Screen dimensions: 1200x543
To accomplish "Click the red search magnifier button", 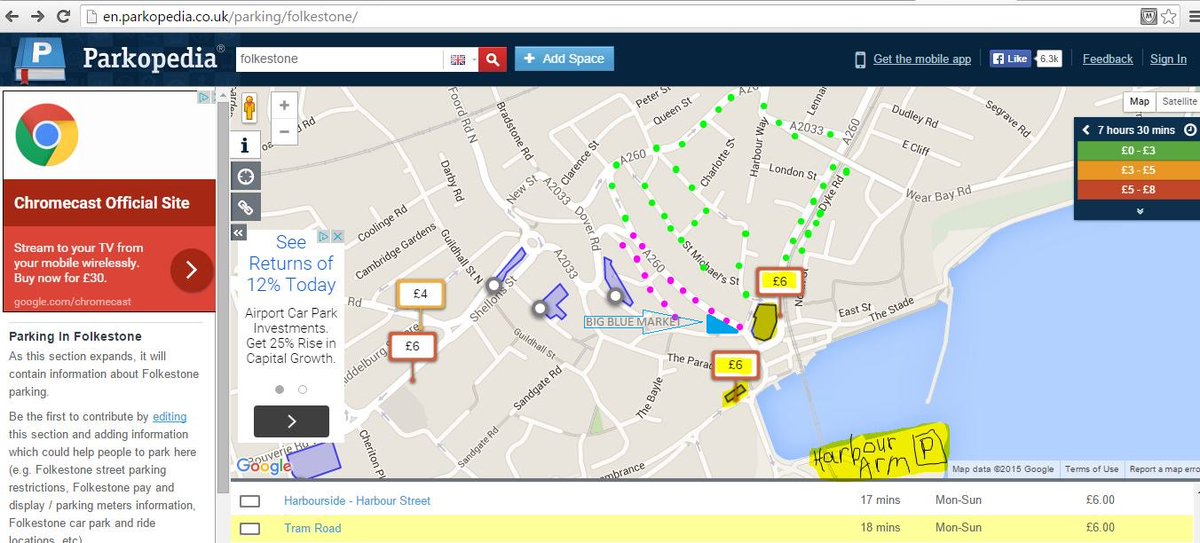I will pyautogui.click(x=492, y=59).
